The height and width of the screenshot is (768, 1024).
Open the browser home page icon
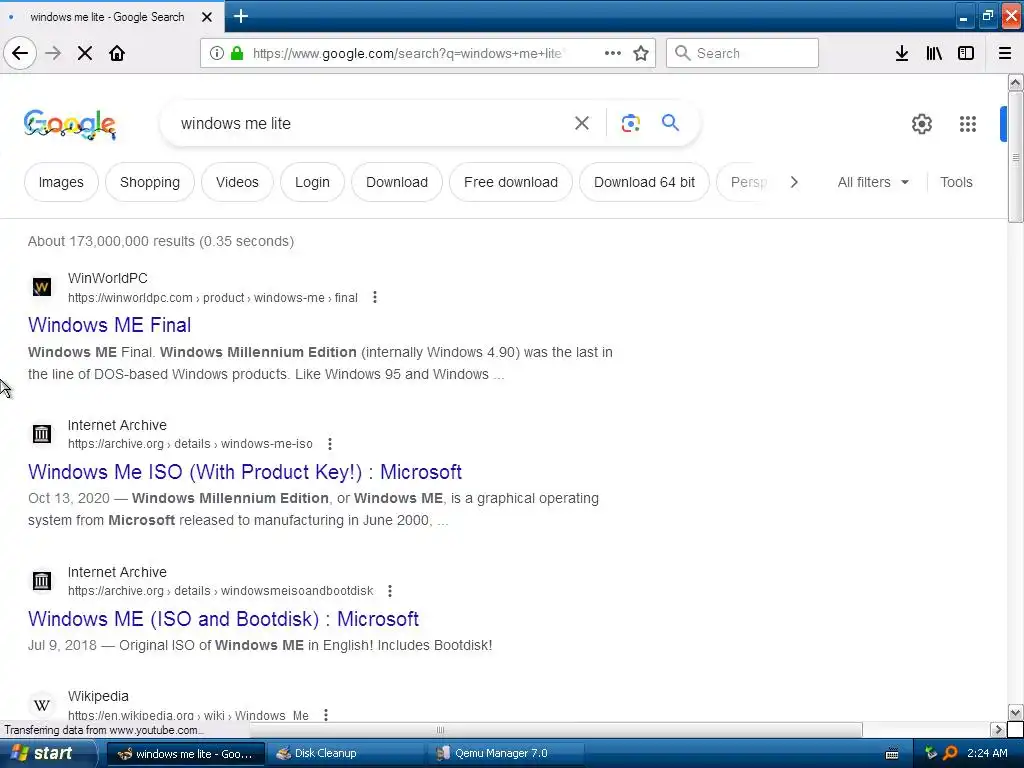pos(117,53)
